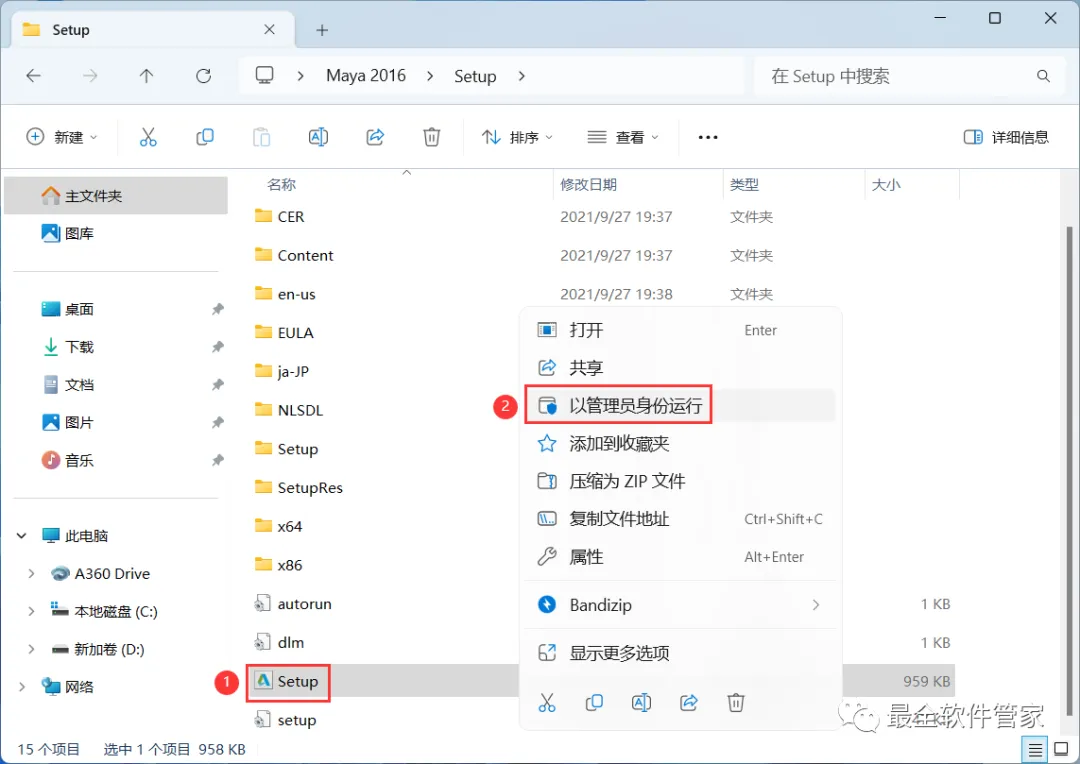Click the PC monitor icon in address bar
The image size is (1080, 764).
(x=264, y=75)
